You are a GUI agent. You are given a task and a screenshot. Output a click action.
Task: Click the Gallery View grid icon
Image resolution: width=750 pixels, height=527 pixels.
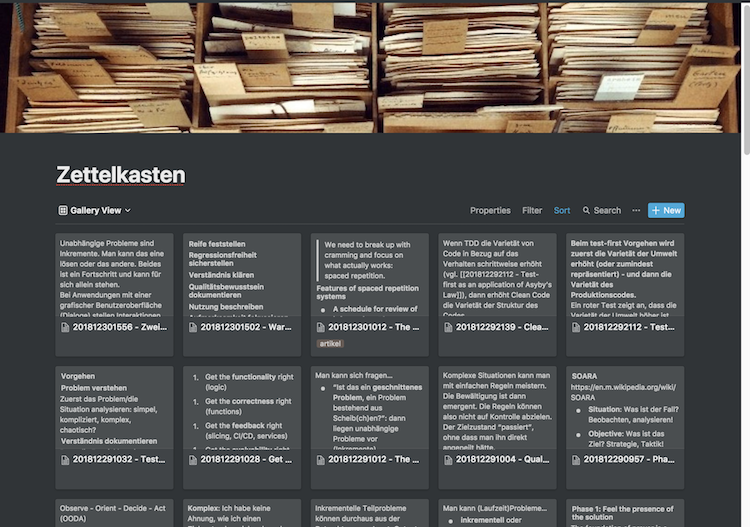63,210
